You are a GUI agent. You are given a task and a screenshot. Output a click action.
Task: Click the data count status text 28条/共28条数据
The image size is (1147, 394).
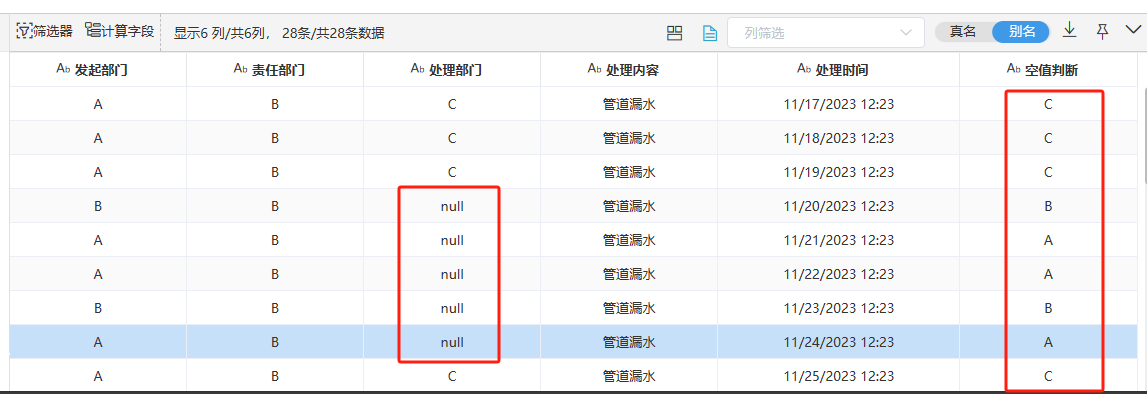(334, 33)
